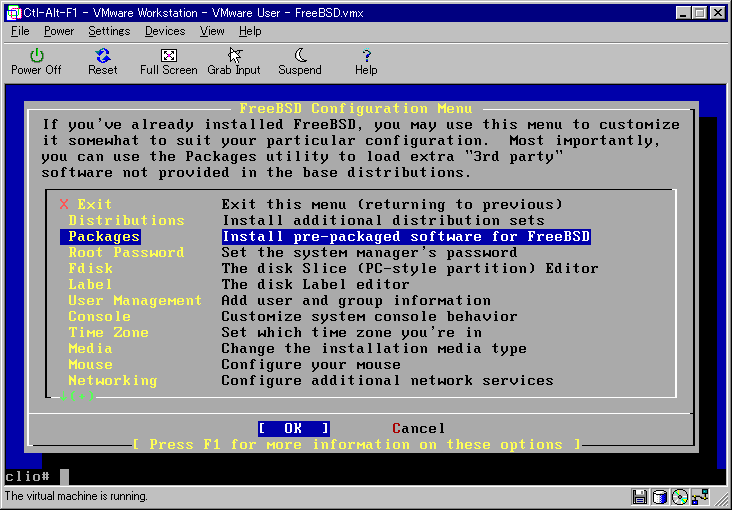Maximize the VMware Workstation window
The image size is (732, 510).
coord(700,13)
